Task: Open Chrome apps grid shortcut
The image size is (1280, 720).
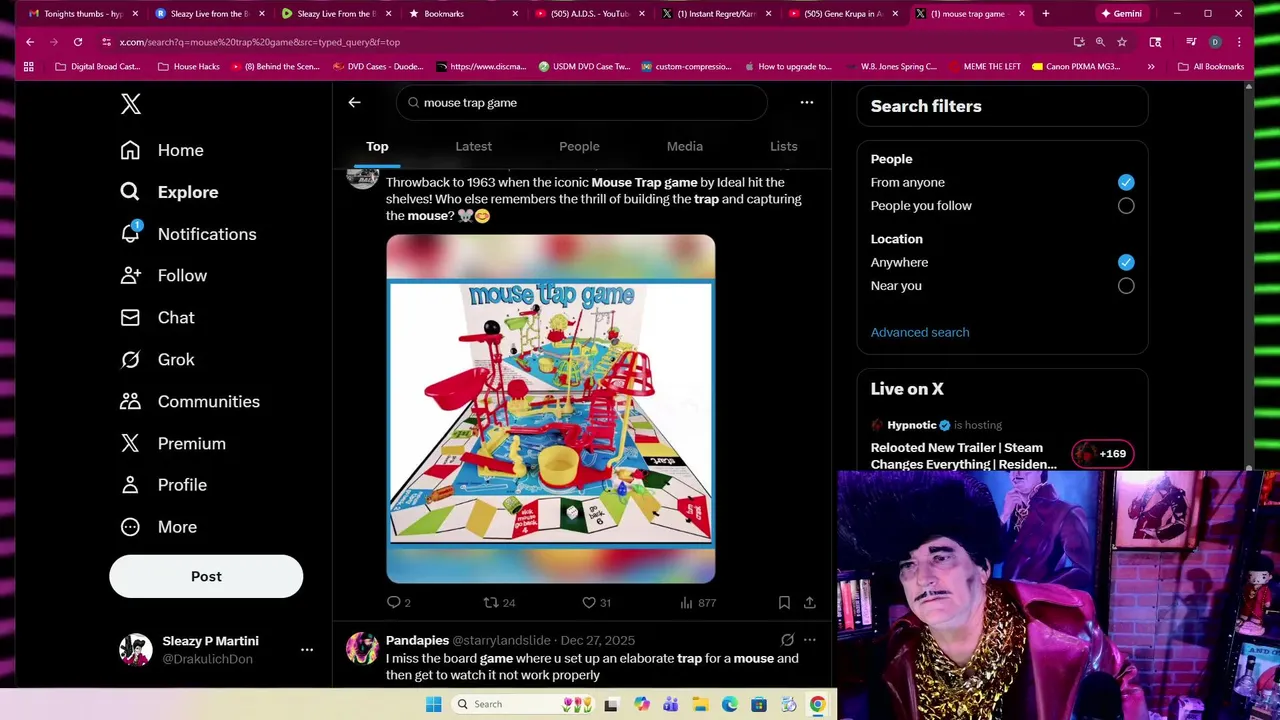Action: [x=29, y=67]
